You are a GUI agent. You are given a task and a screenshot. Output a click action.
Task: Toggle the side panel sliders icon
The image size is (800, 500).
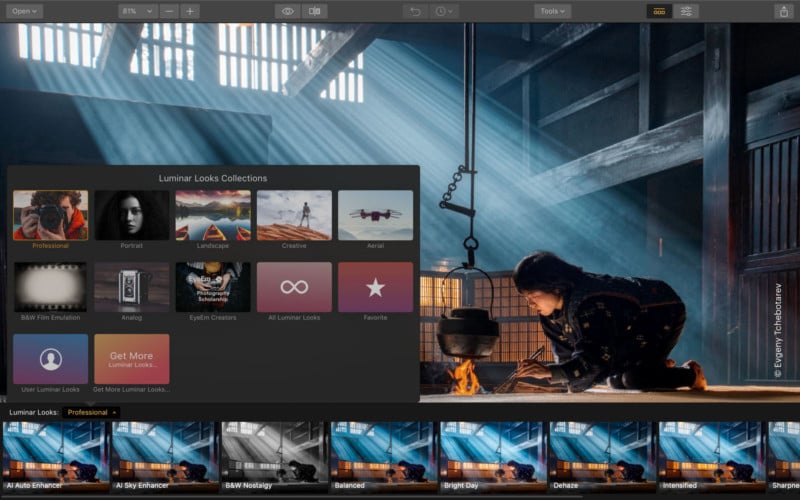click(686, 11)
